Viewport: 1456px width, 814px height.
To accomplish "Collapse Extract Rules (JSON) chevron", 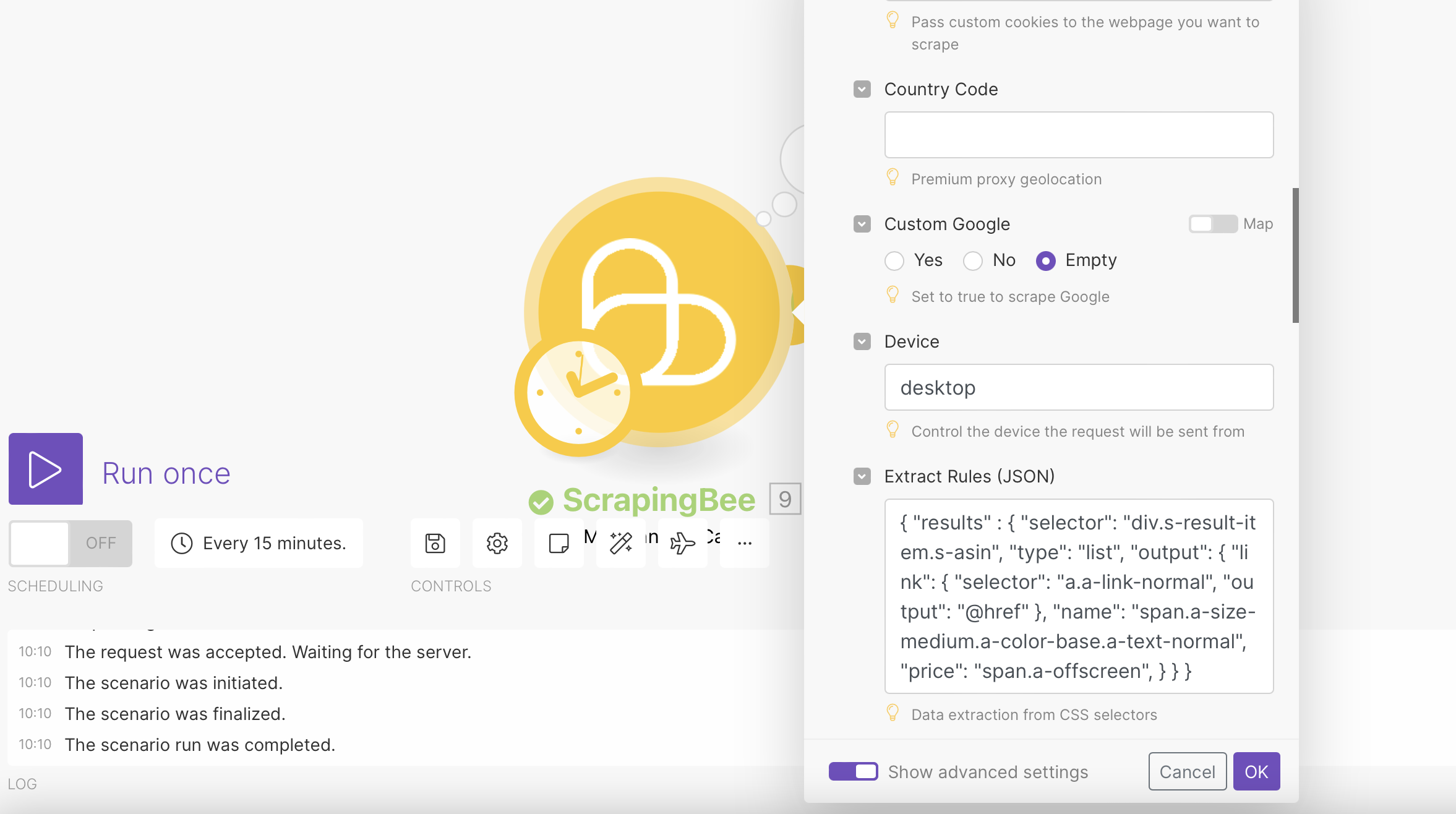I will 862,476.
